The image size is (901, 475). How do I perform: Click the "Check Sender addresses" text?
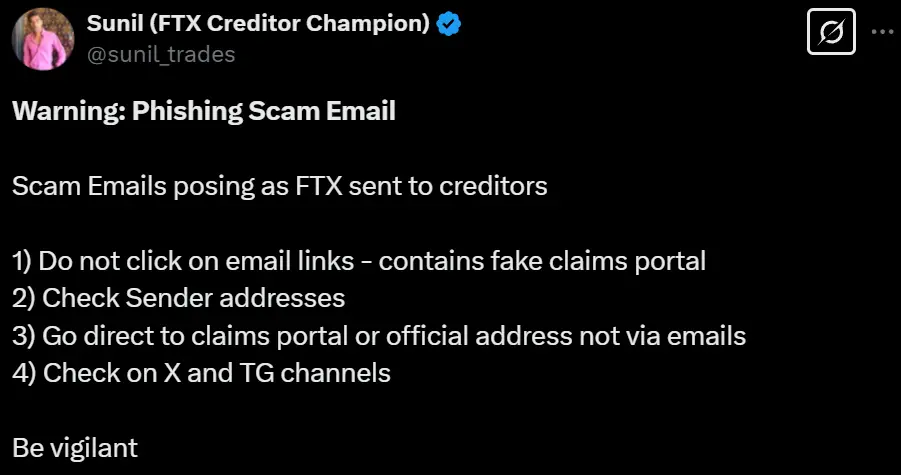[194, 298]
